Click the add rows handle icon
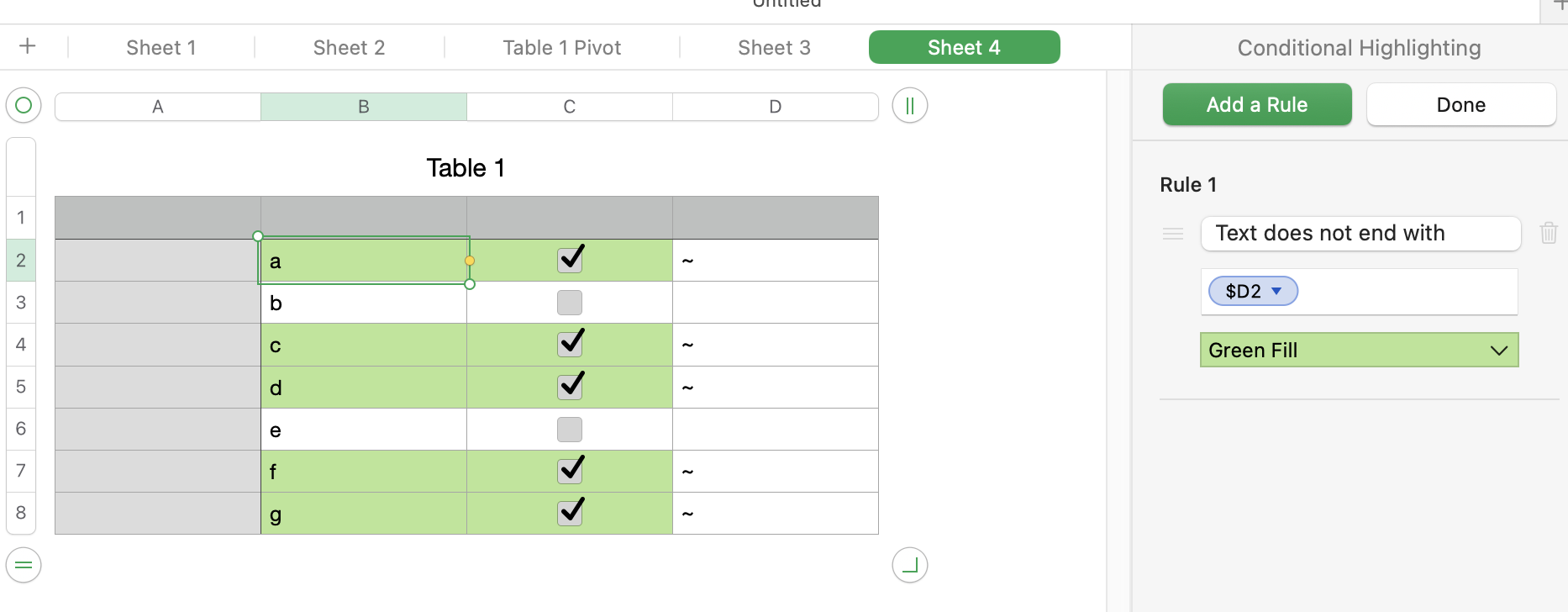Image resolution: width=1568 pixels, height=612 pixels. [x=24, y=565]
